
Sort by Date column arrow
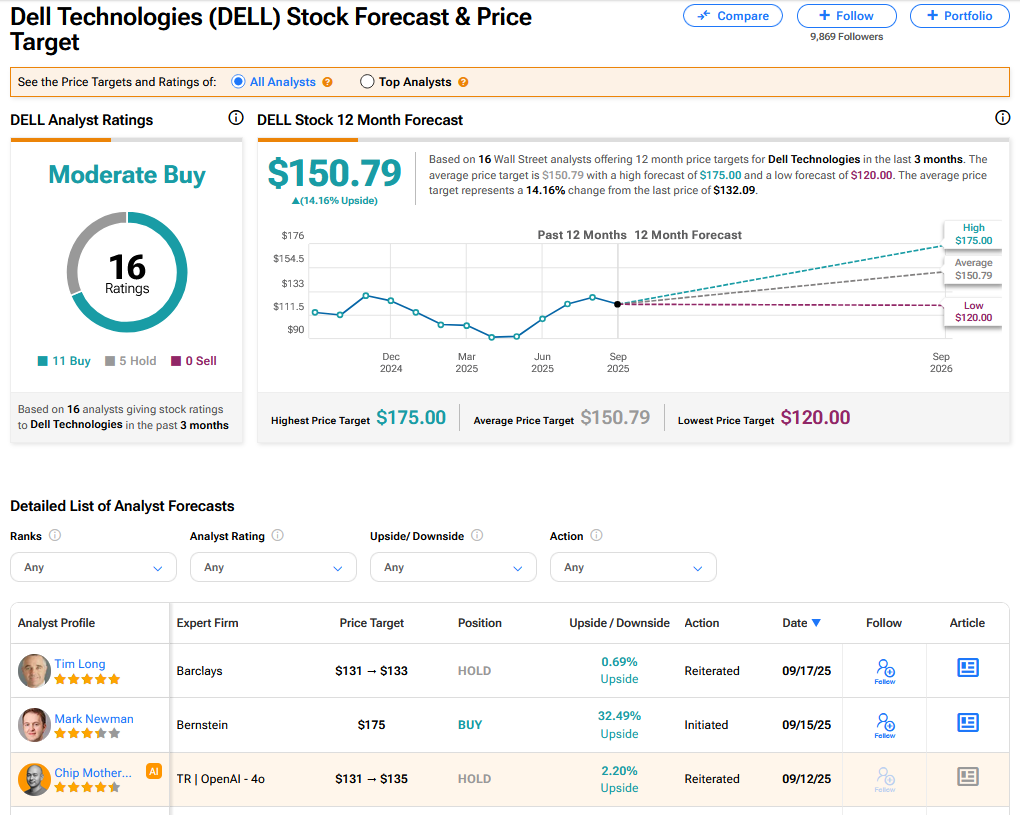[x=816, y=623]
